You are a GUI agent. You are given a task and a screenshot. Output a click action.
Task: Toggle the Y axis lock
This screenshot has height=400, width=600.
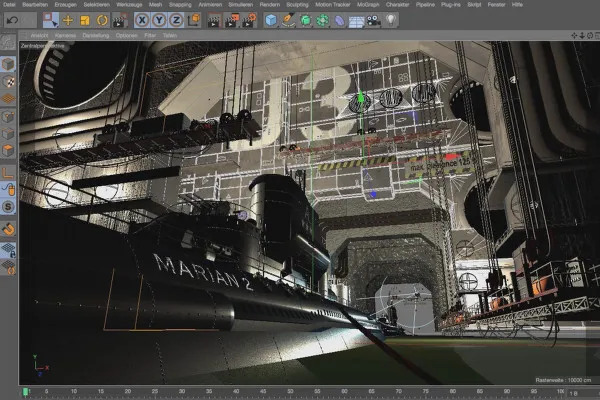[x=159, y=20]
